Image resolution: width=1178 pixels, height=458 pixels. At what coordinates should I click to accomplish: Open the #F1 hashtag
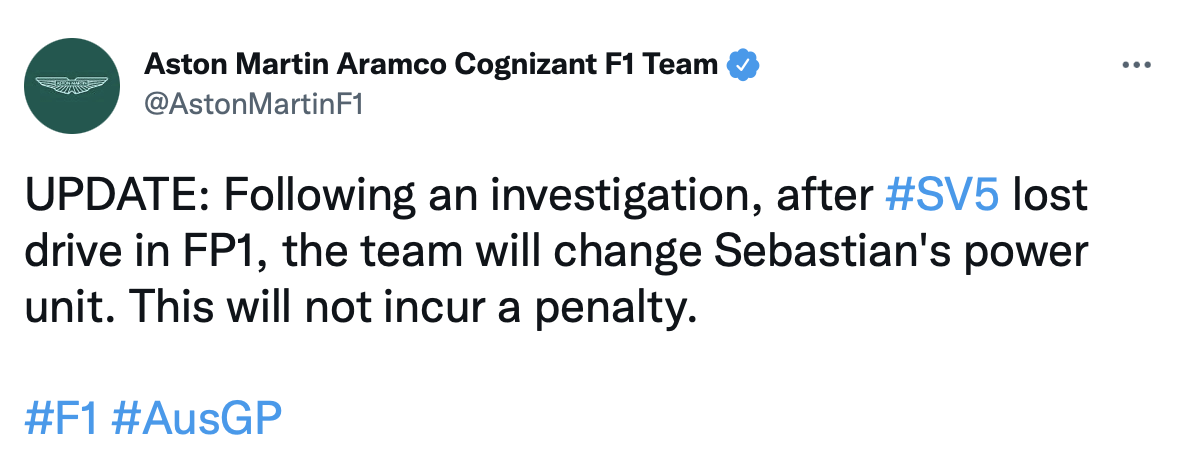[x=60, y=418]
